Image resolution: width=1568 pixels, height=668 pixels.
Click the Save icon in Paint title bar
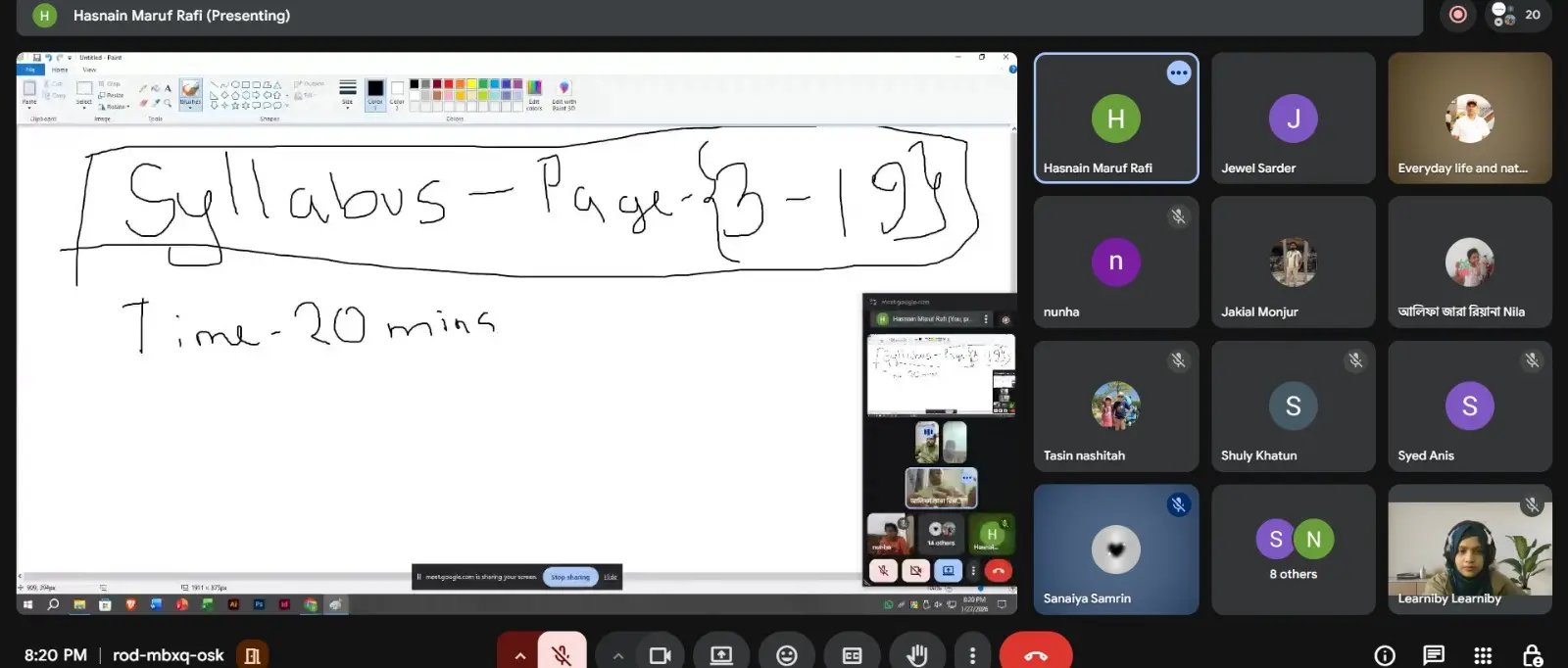pyautogui.click(x=36, y=58)
